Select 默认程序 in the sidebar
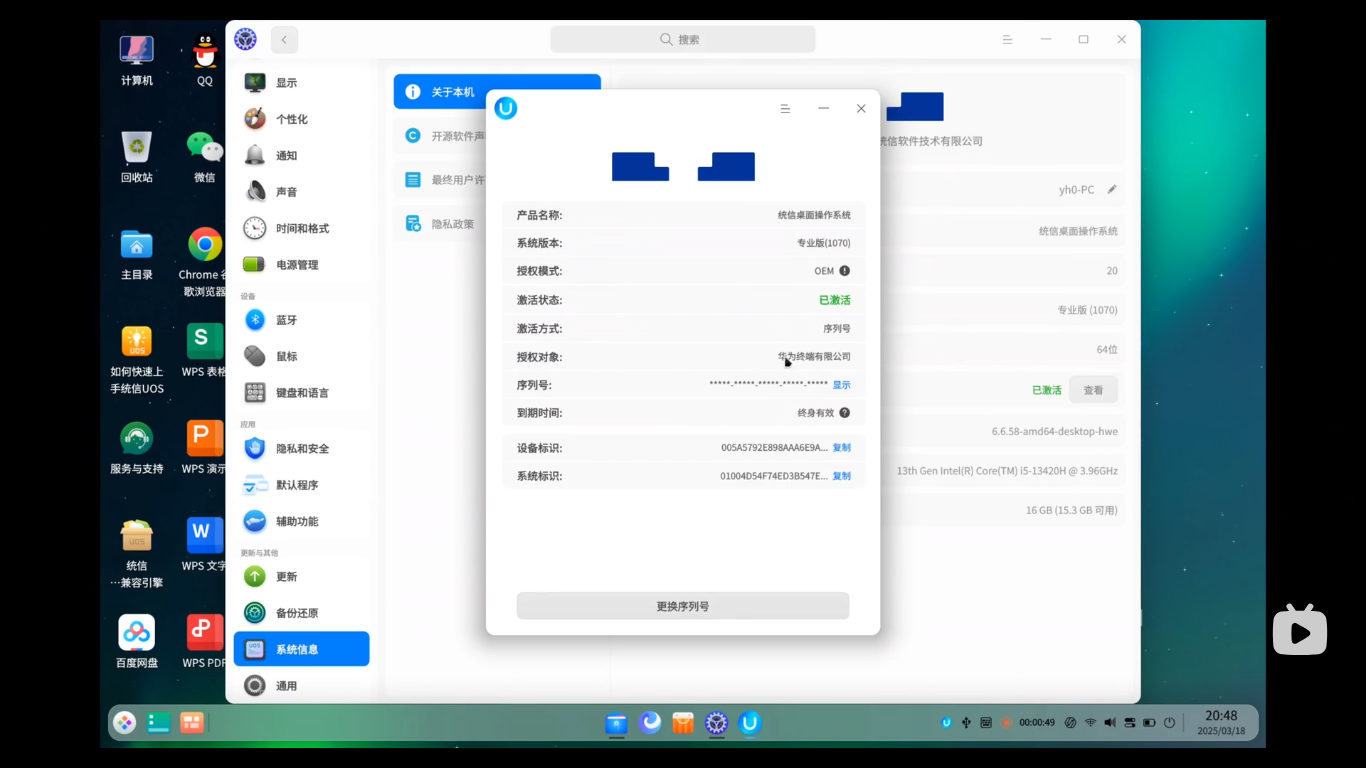 pyautogui.click(x=301, y=485)
